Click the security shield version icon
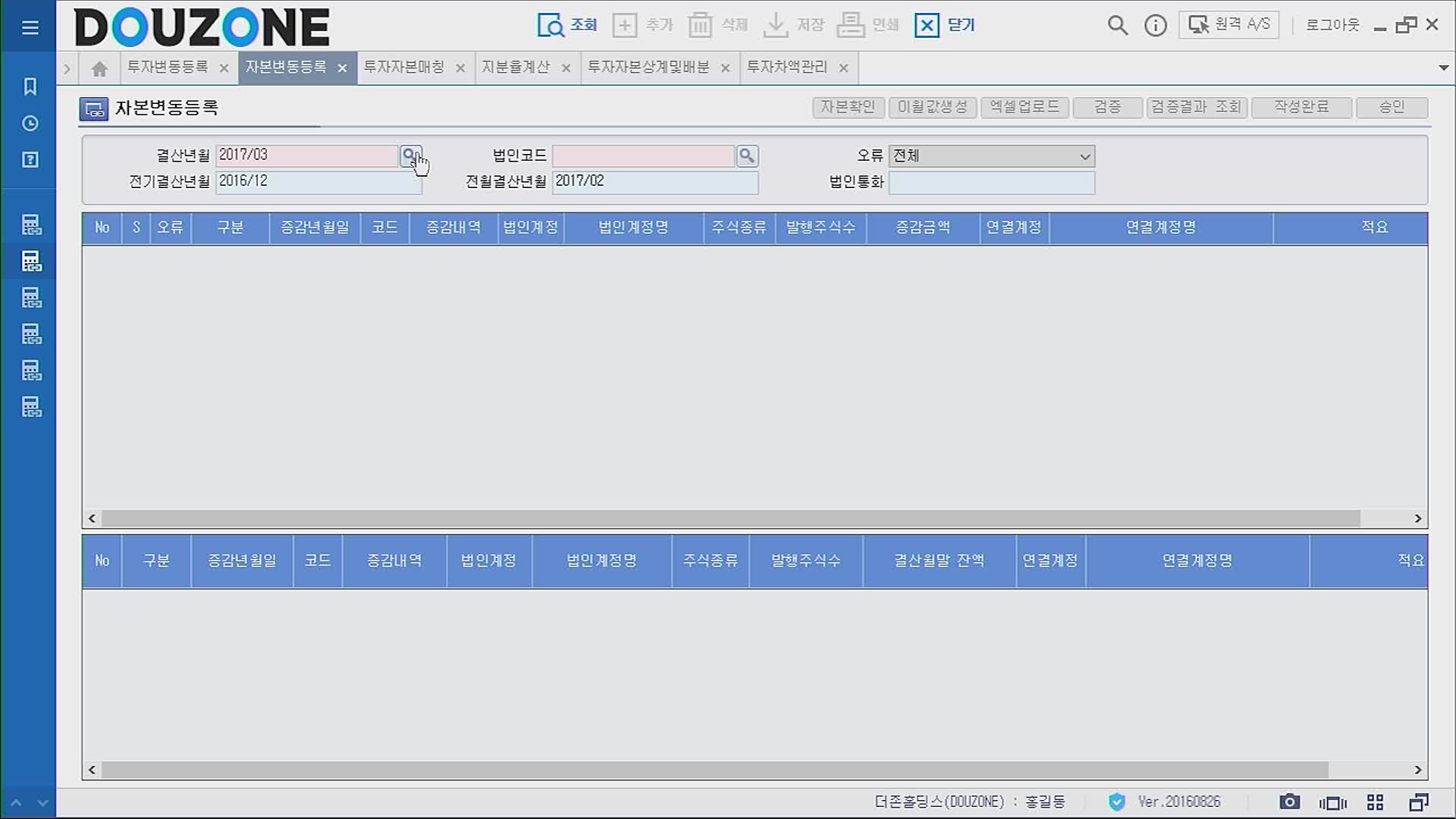This screenshot has height=819, width=1456. 1116,802
